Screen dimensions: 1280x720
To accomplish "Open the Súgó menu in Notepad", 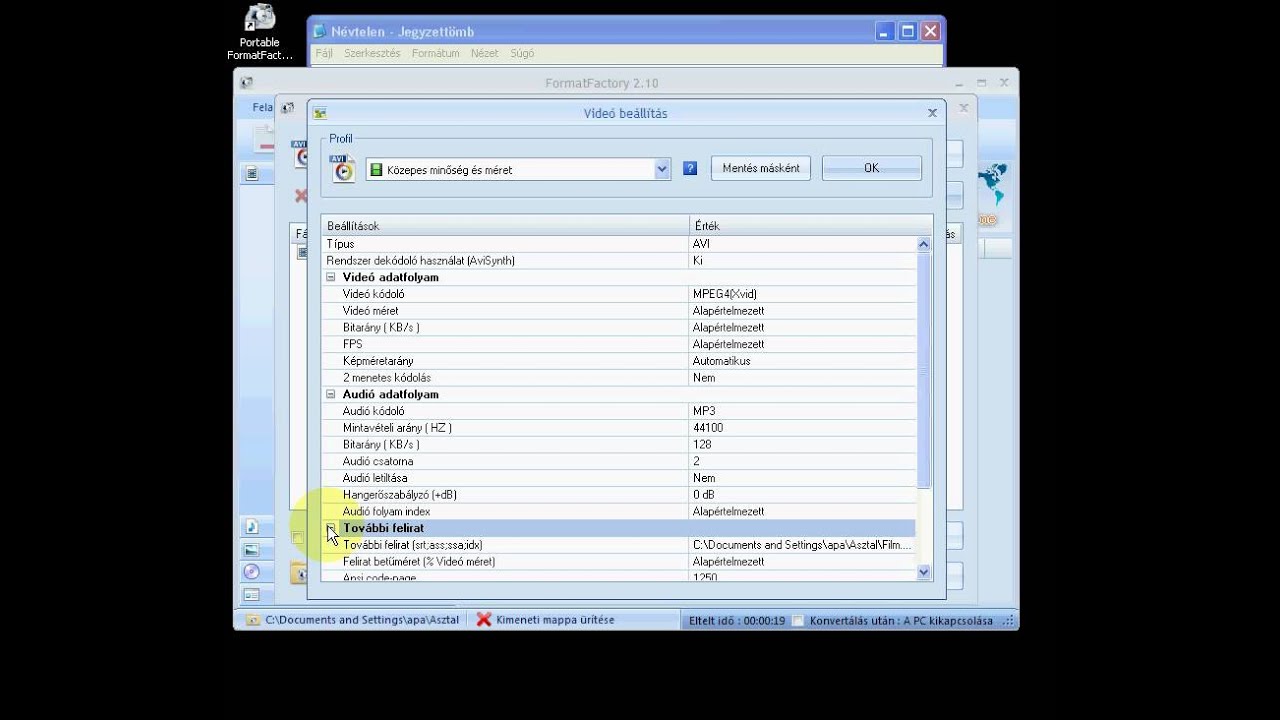I will point(522,53).
